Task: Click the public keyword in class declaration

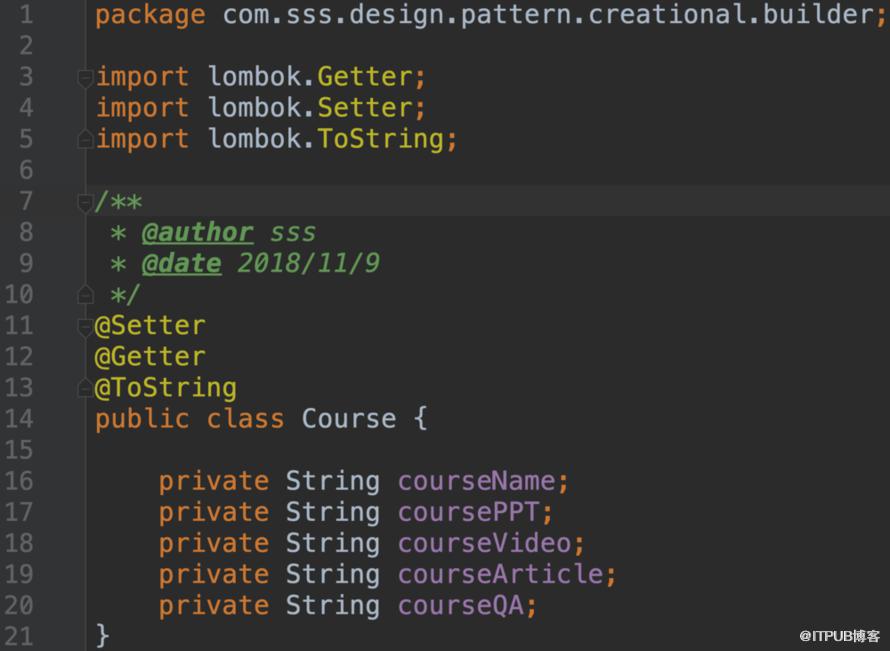Action: click(142, 420)
